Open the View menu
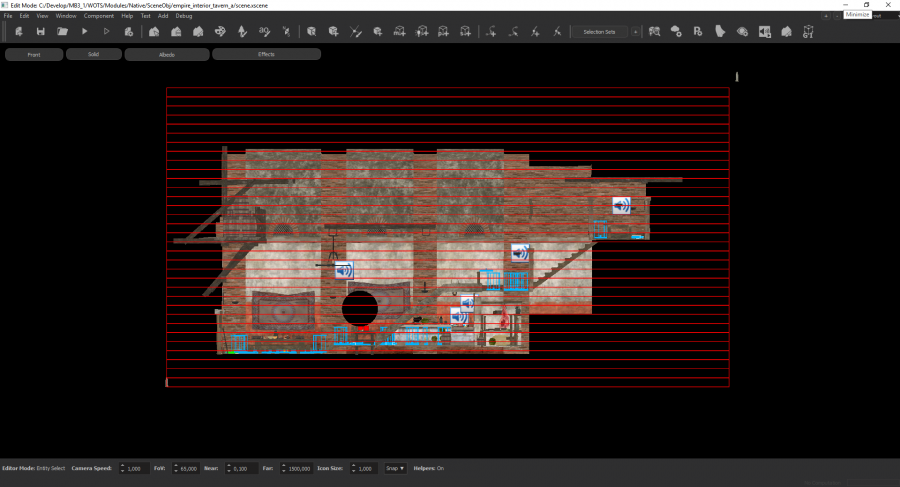 (42, 16)
